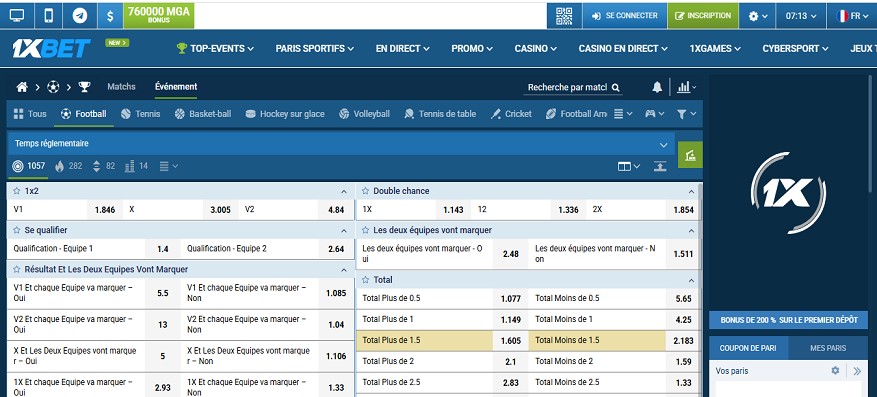Click the green stadium view icon
This screenshot has height=397, width=877.
690,155
